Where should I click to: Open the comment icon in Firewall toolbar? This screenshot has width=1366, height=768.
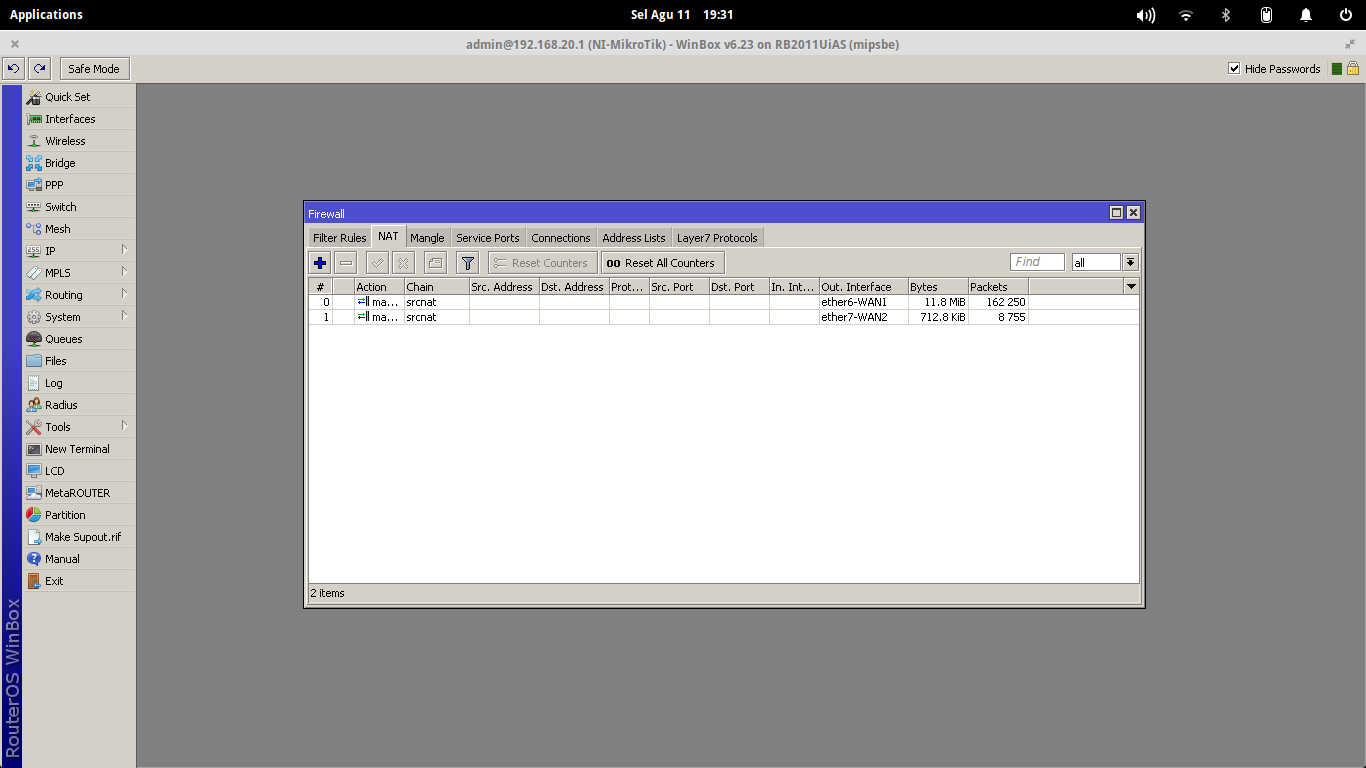435,263
